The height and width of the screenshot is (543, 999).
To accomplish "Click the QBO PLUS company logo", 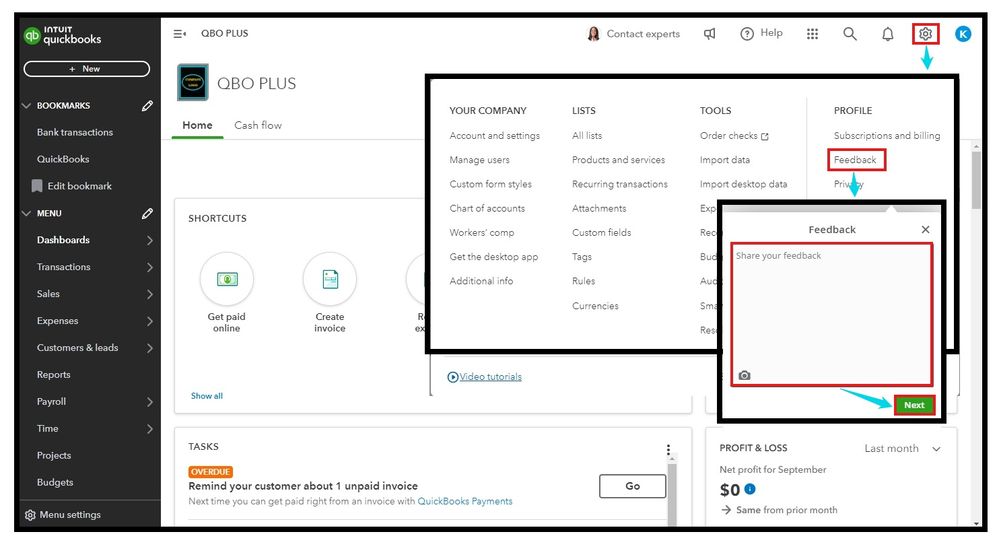I will pyautogui.click(x=192, y=82).
